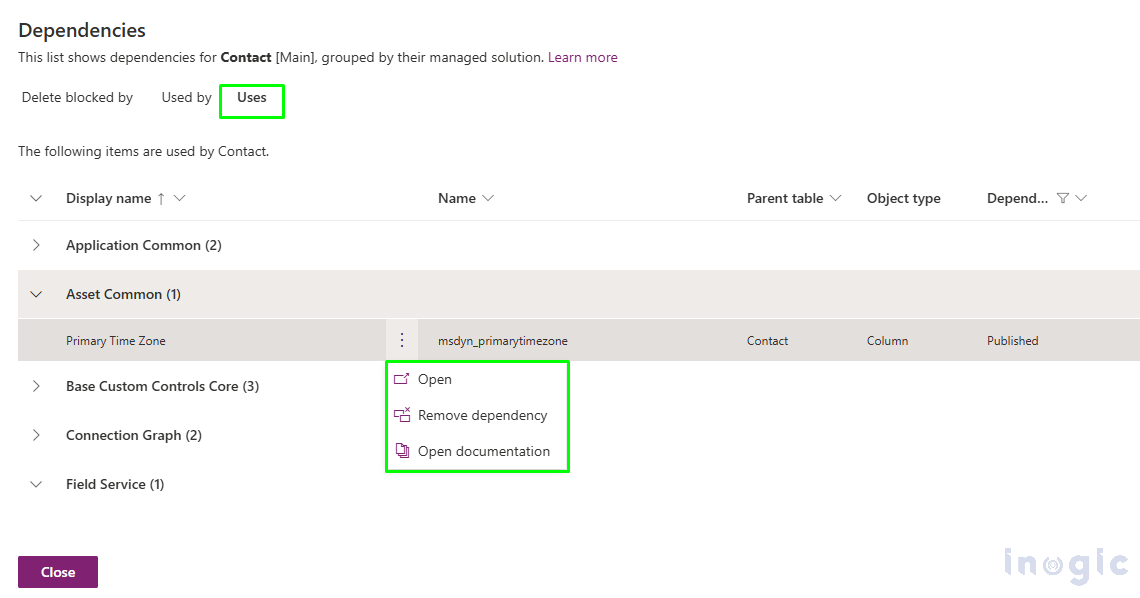This screenshot has height=598, width=1140.
Task: Click the filter icon on Depend... column
Action: pos(1063,198)
